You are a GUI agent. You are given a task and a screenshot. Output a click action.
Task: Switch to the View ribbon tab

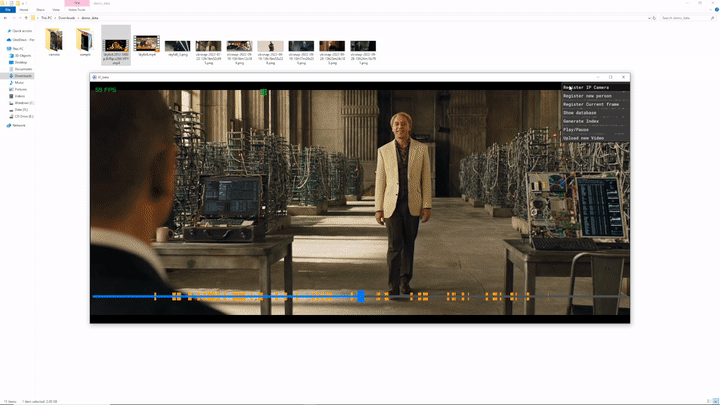(x=56, y=10)
